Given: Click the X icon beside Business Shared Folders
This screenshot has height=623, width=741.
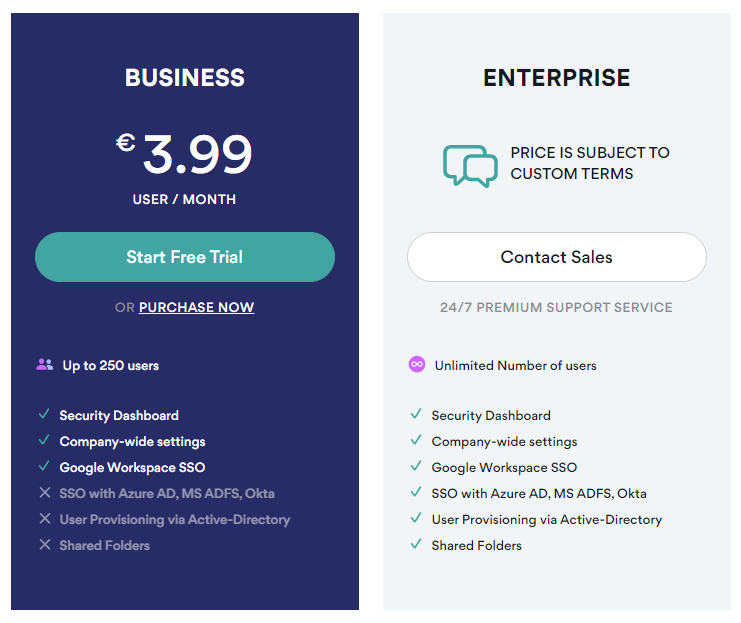Looking at the screenshot, I should pyautogui.click(x=45, y=545).
